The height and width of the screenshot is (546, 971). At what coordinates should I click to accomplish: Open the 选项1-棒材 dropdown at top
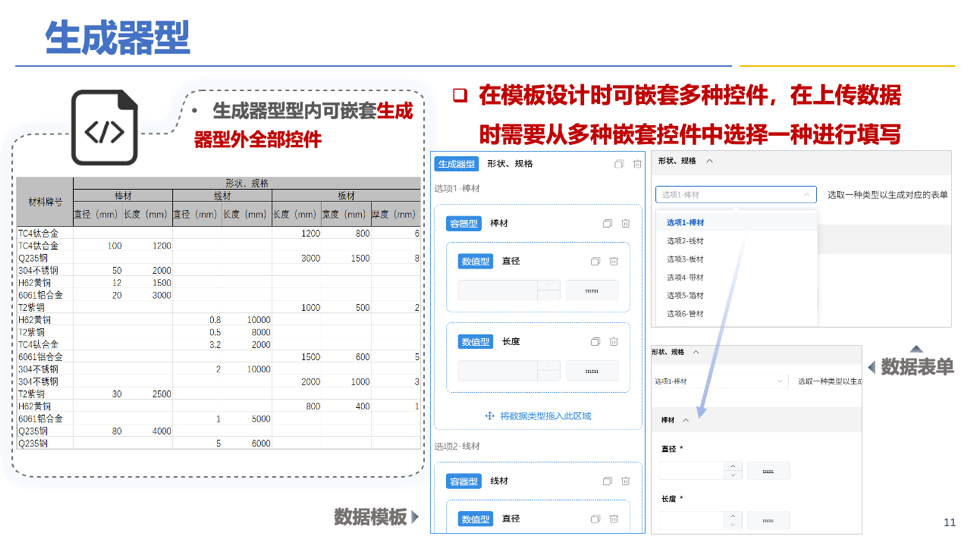point(735,195)
